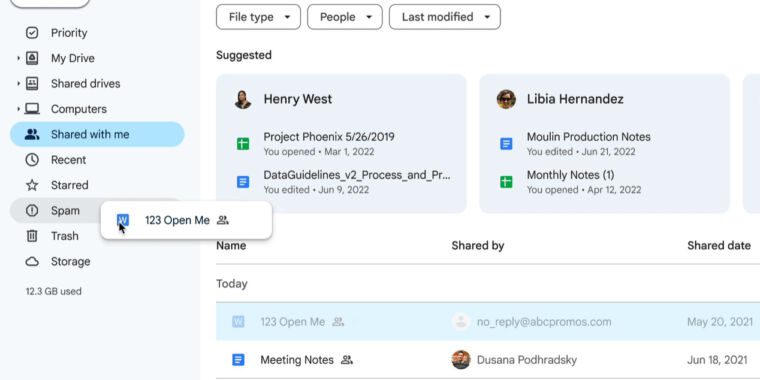The image size is (760, 380).
Task: Open Project Phoenix sheets file icon
Action: coord(243,144)
